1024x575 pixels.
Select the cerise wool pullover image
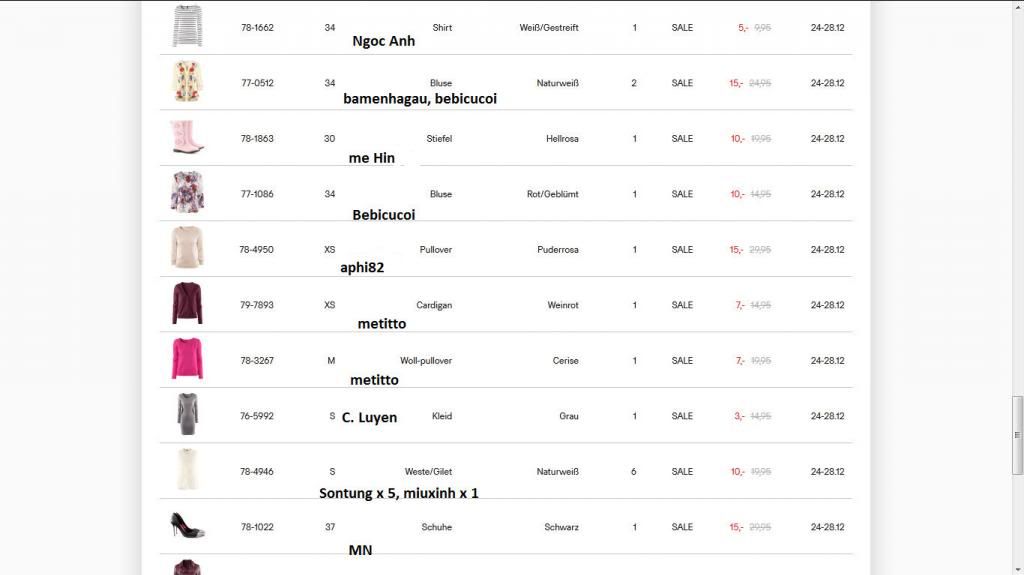[x=187, y=359]
